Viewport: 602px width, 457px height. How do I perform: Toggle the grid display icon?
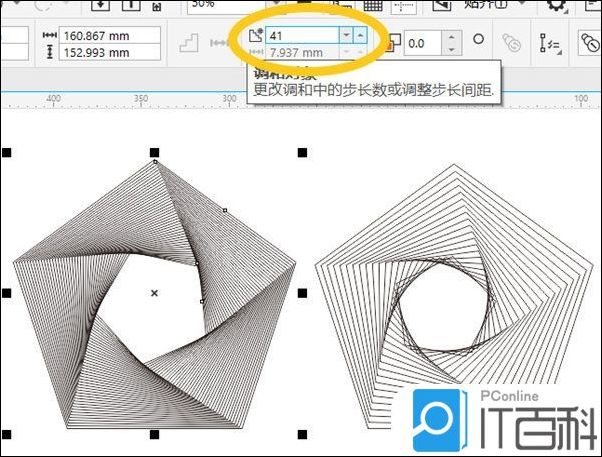[x=373, y=5]
